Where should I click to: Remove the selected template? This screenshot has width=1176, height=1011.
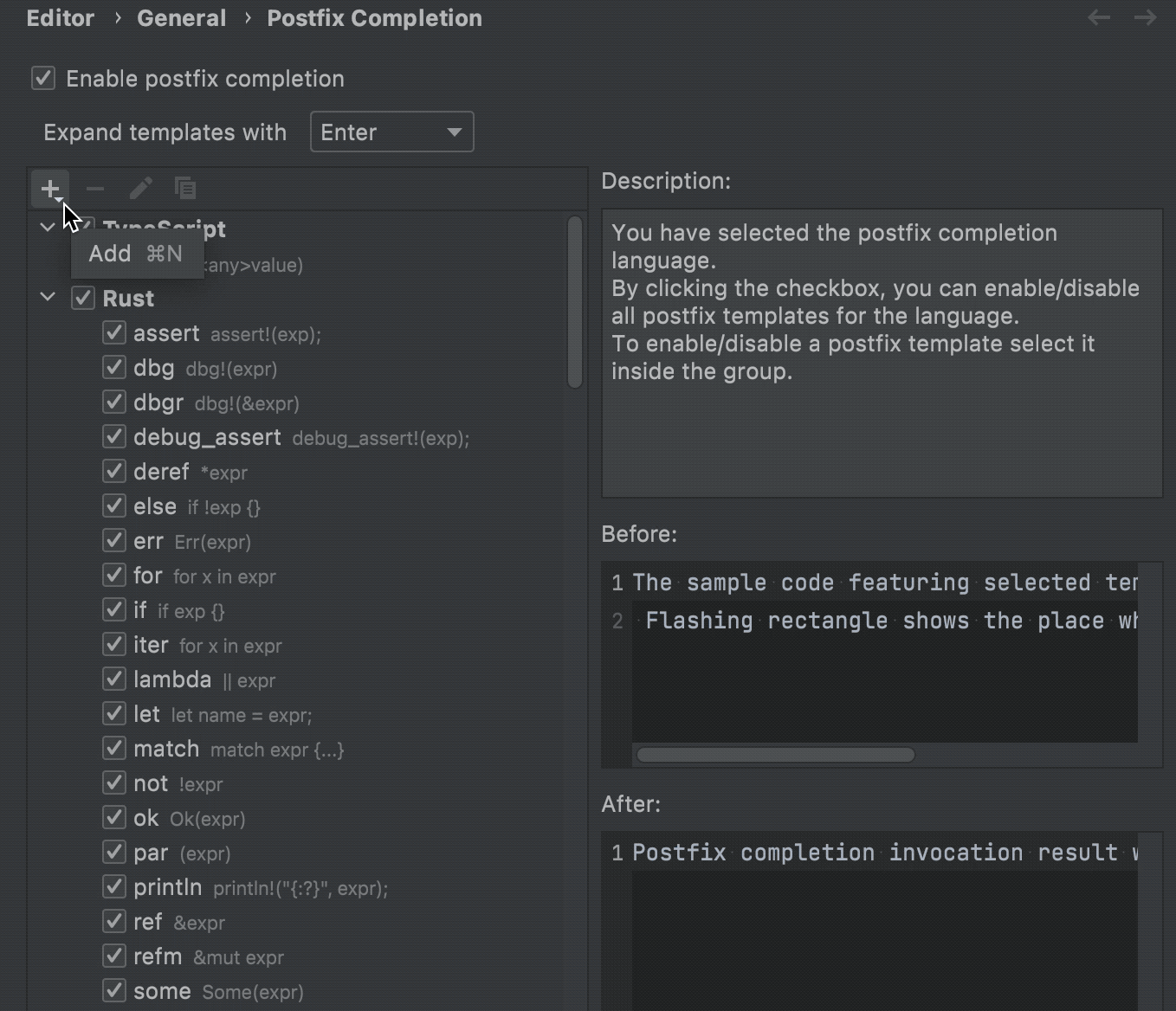pos(95,188)
